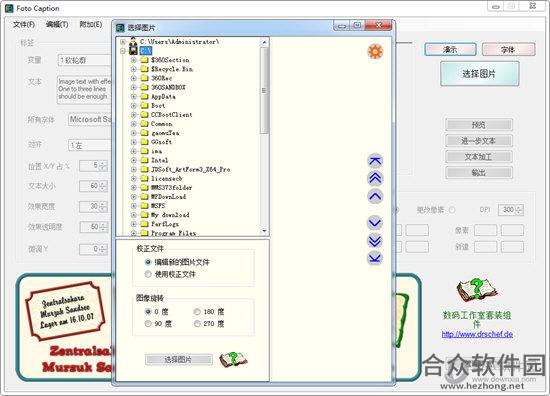Screen dimensions: 550x396
Task: Click the single up arrow button
Action: 375,196
